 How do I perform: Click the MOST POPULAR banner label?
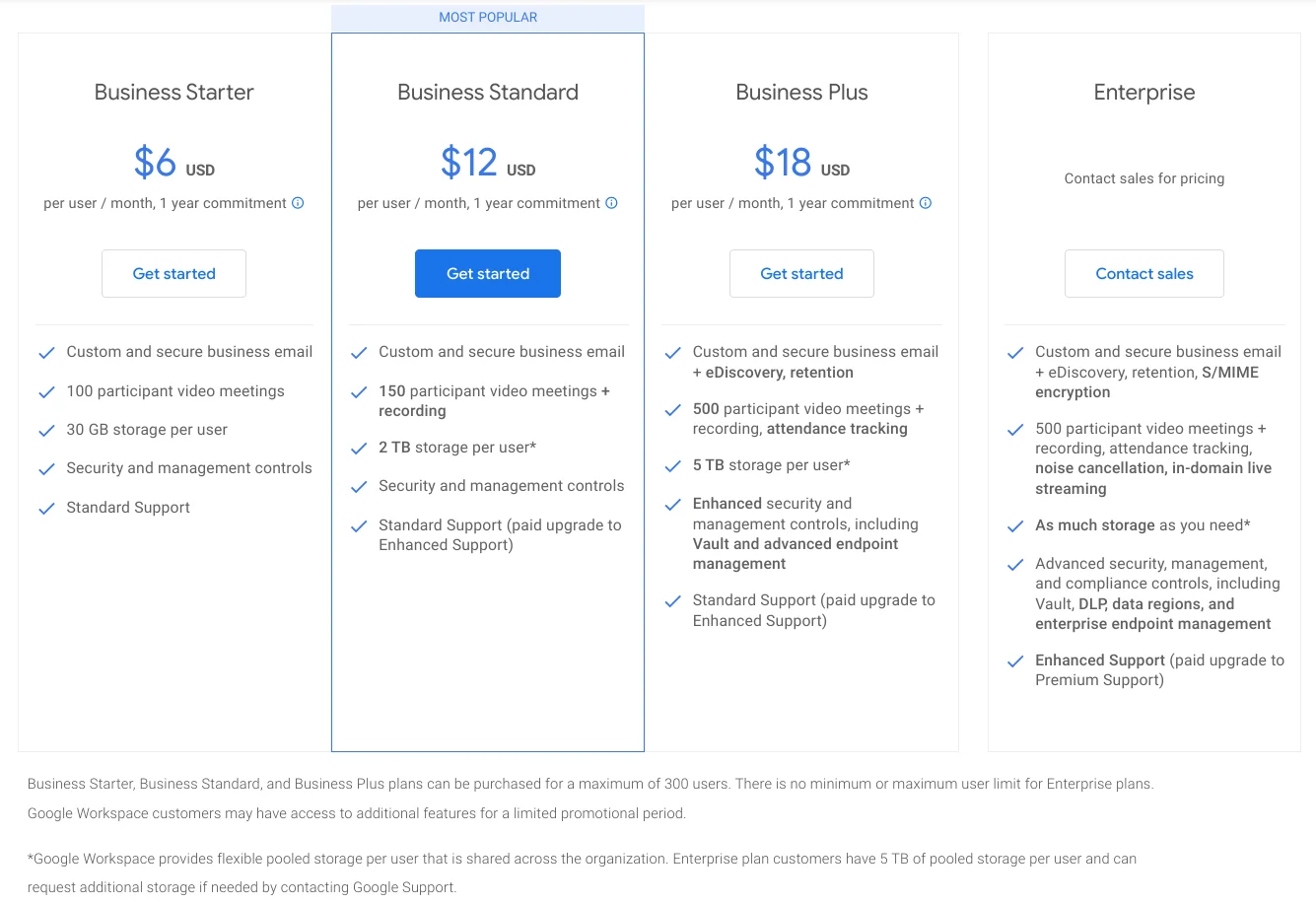488,18
